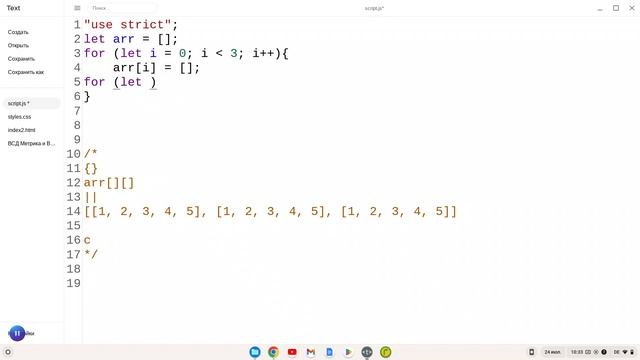Click the Text app title
The height and width of the screenshot is (360, 640).
point(13,8)
